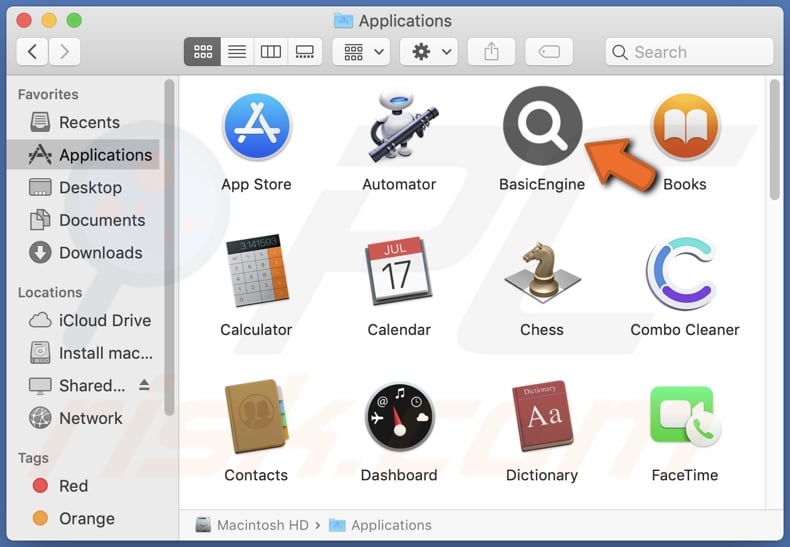The width and height of the screenshot is (790, 547).
Task: Open Network in the sidebar
Action: (83, 418)
